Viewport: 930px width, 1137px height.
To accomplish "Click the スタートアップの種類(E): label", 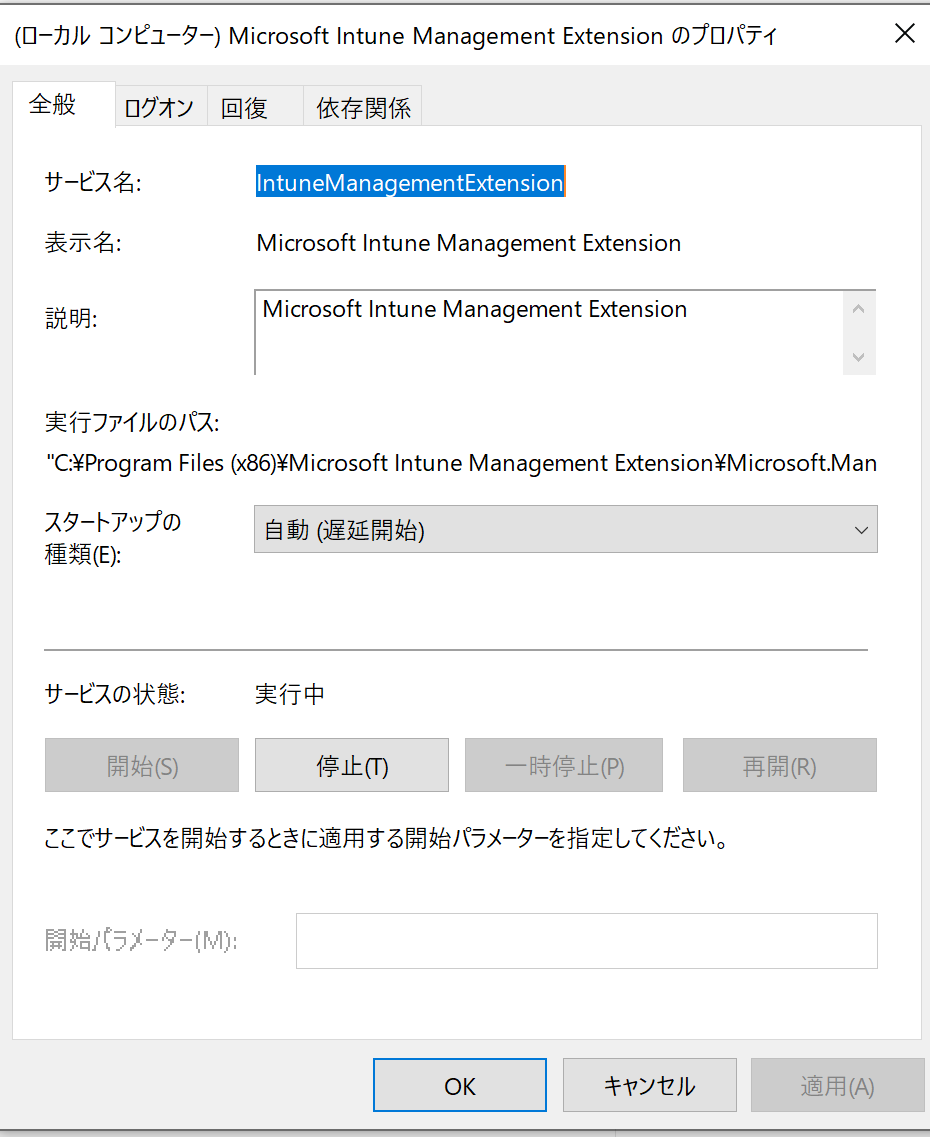I will point(112,538).
